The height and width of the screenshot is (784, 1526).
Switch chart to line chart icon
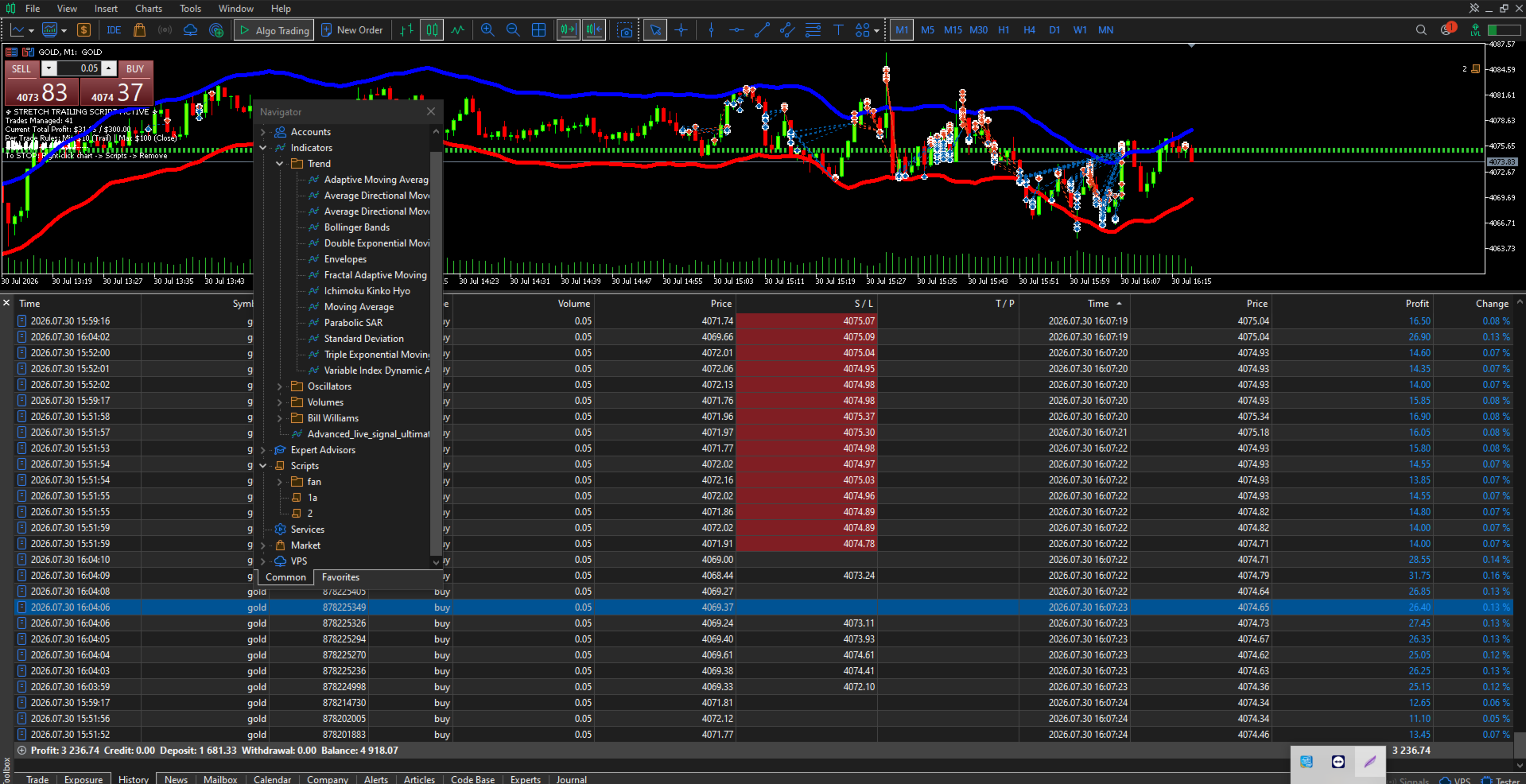pos(457,30)
